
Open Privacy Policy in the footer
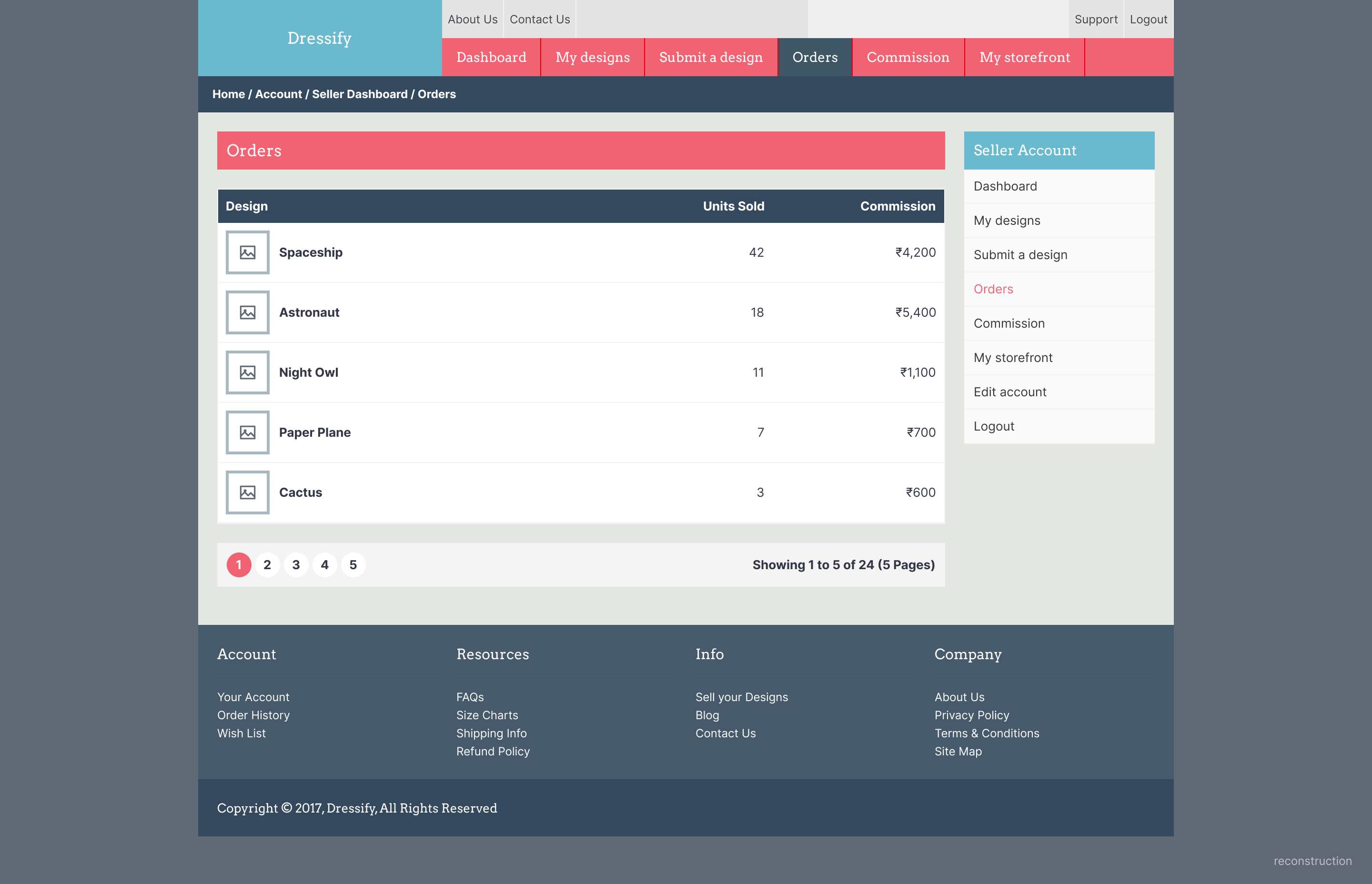click(x=971, y=715)
